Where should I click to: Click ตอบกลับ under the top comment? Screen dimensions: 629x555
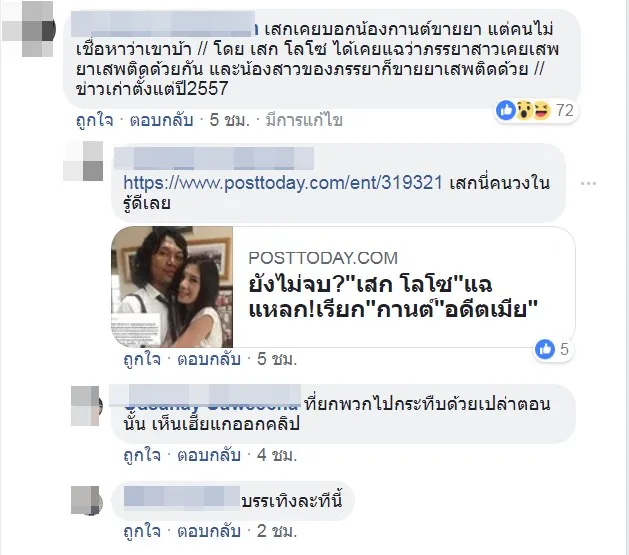[161, 120]
